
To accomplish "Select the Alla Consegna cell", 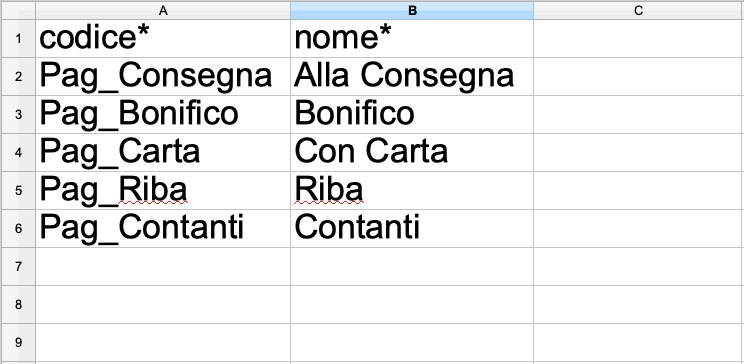I will pos(412,76).
